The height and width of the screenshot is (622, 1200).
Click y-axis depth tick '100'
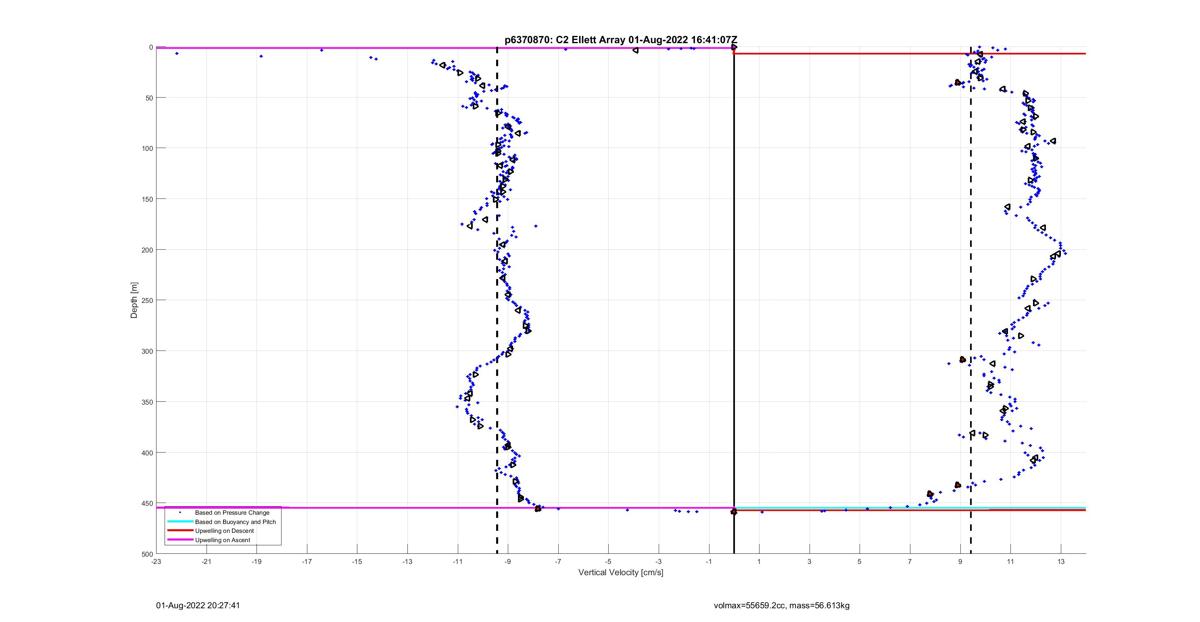coord(145,148)
